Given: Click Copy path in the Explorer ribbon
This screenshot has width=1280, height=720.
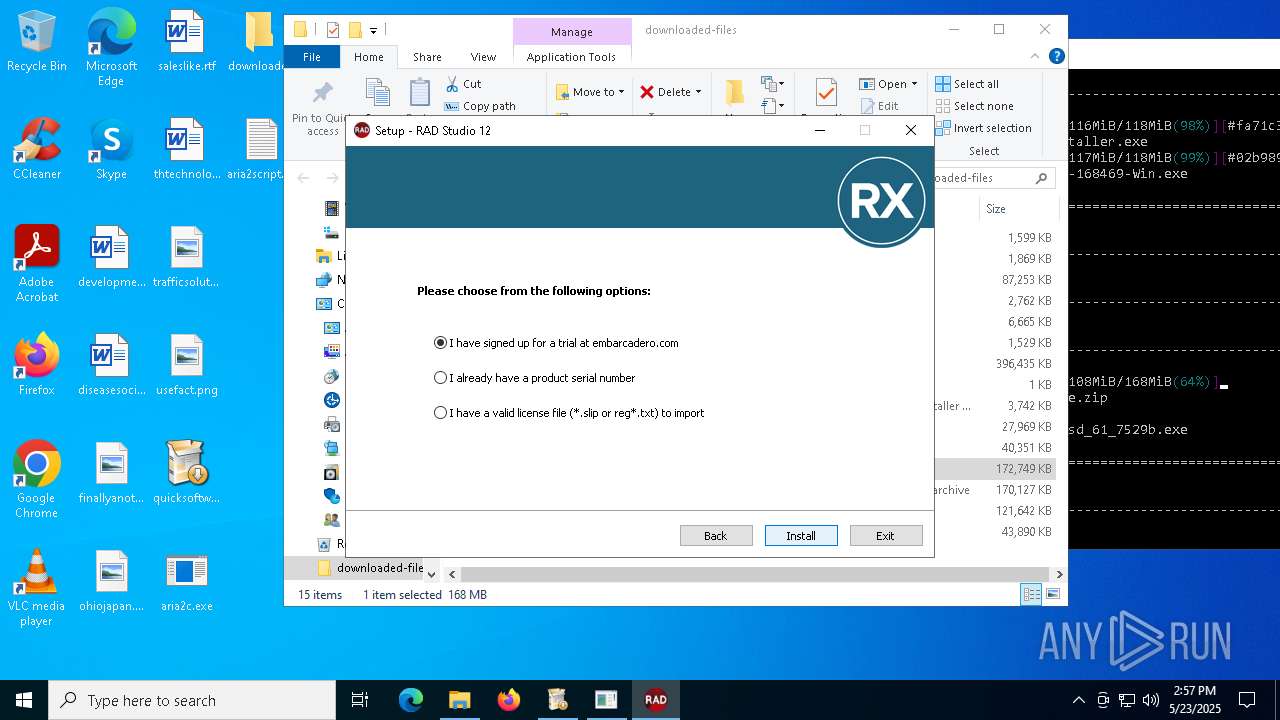Looking at the screenshot, I should (480, 106).
